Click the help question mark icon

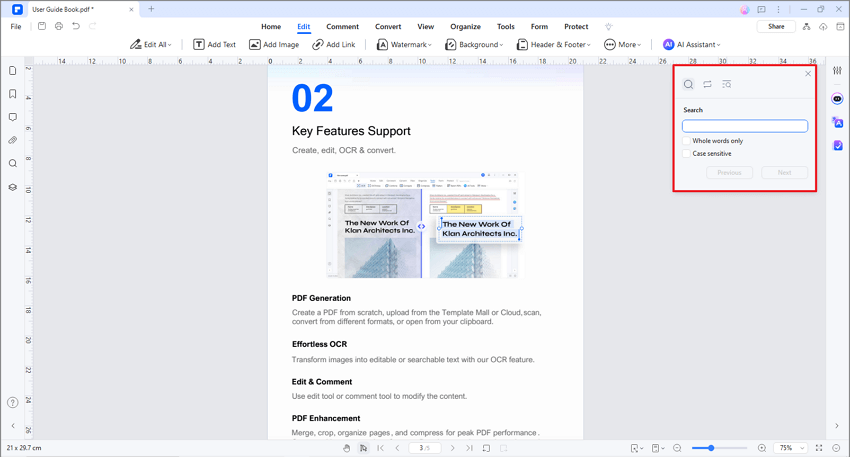(x=12, y=402)
